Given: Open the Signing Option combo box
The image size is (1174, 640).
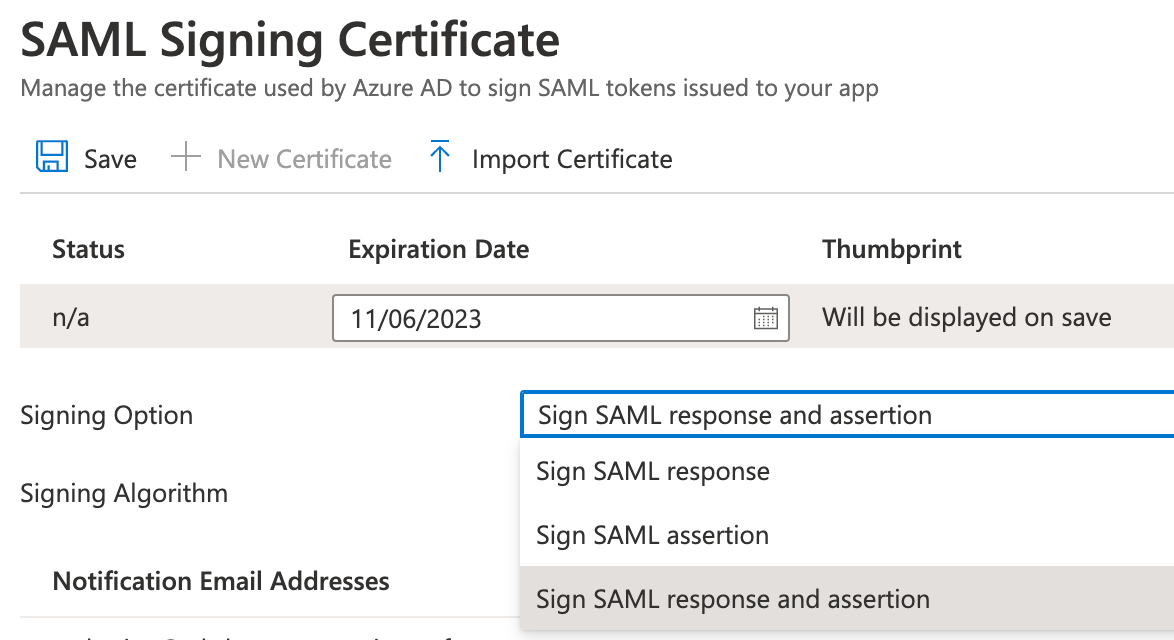Looking at the screenshot, I should [x=846, y=415].
